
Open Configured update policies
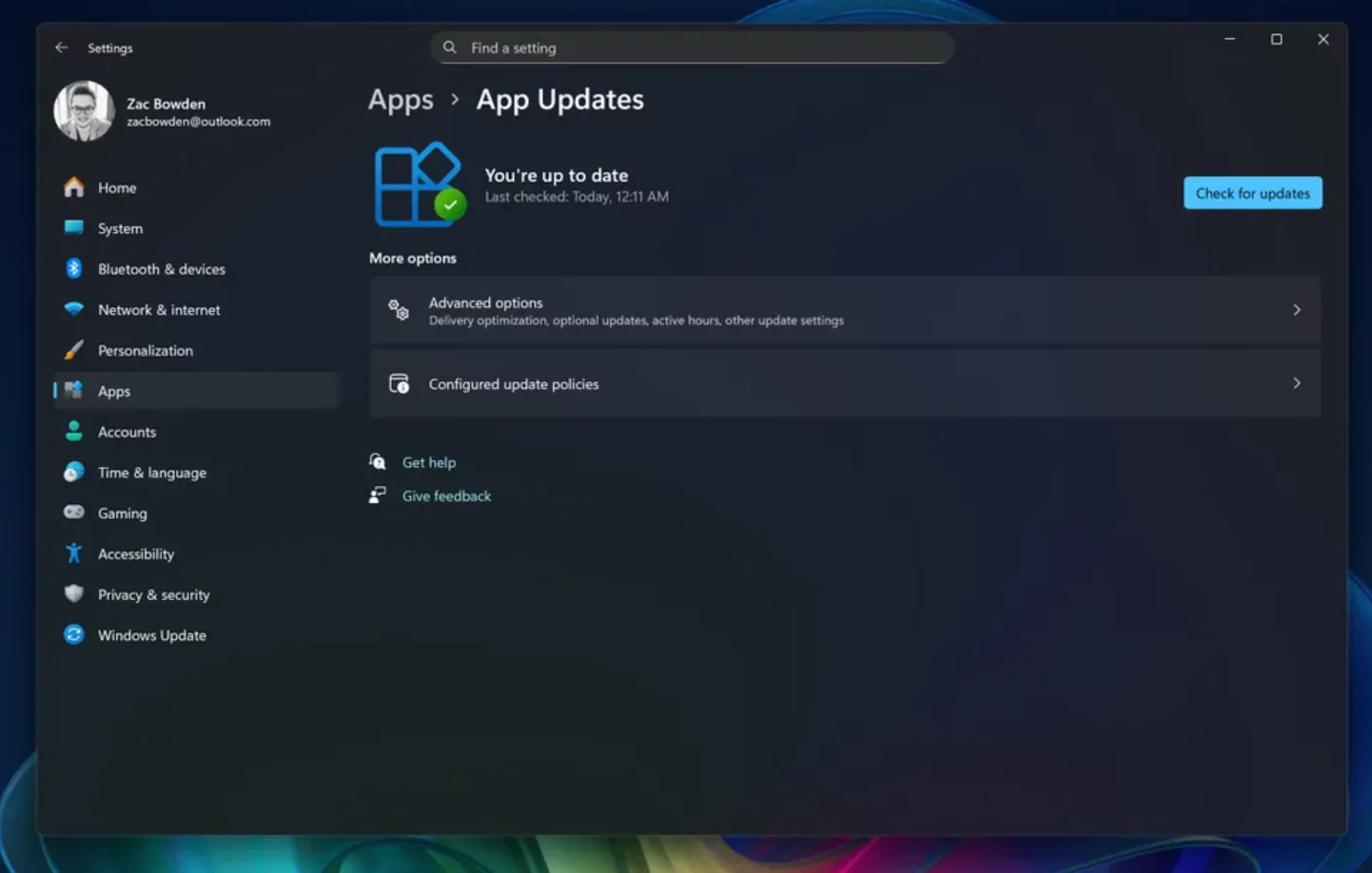845,383
